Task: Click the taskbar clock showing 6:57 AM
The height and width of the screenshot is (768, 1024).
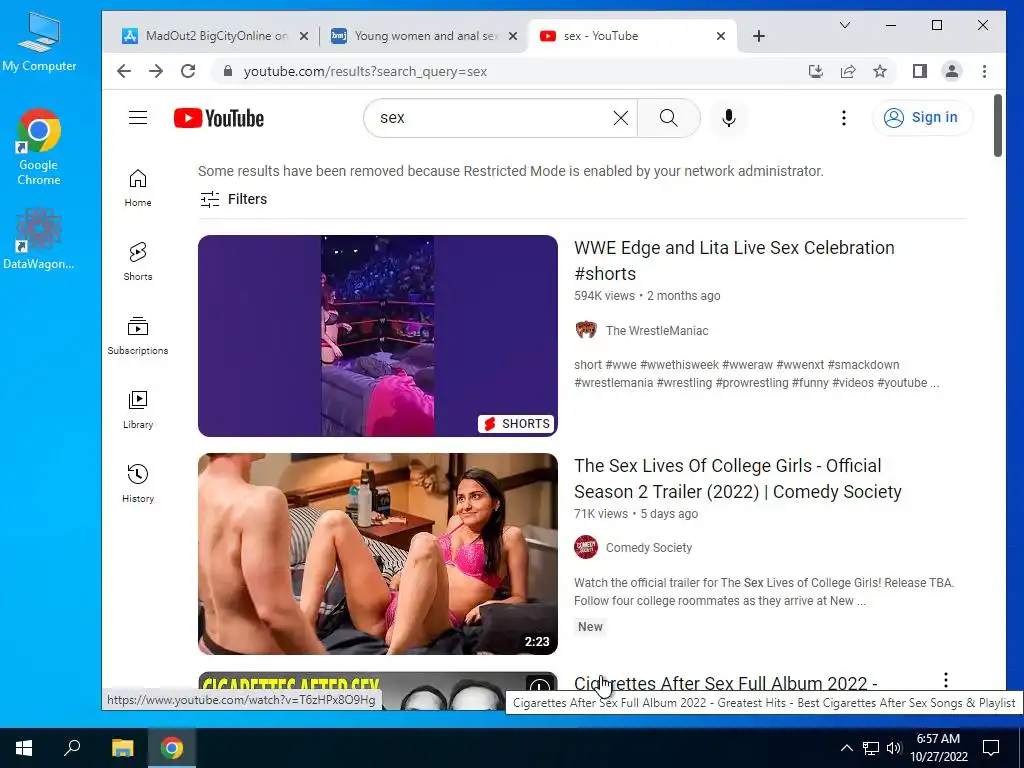Action: click(938, 747)
